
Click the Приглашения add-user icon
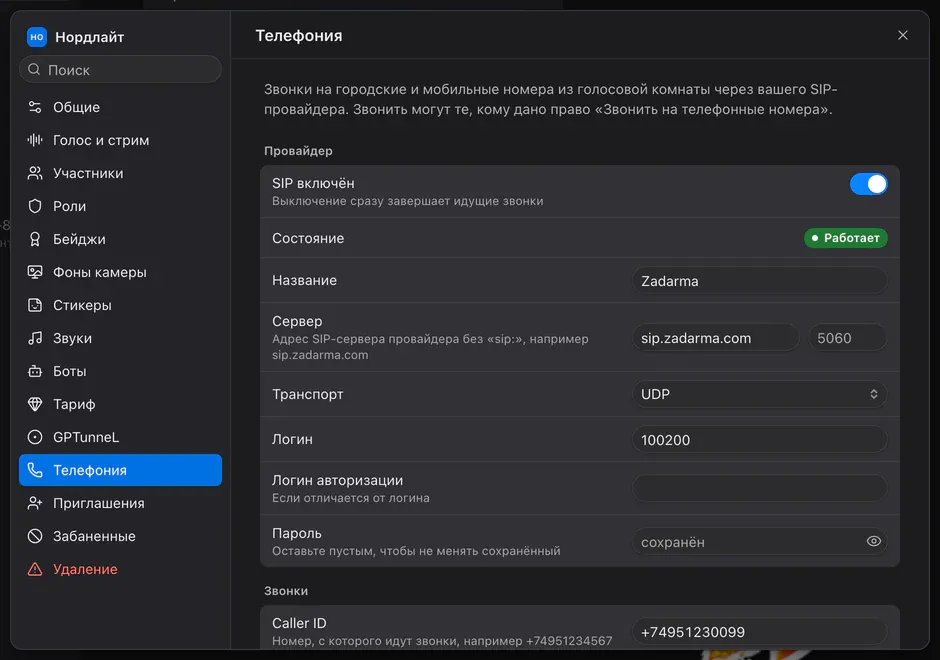point(35,503)
